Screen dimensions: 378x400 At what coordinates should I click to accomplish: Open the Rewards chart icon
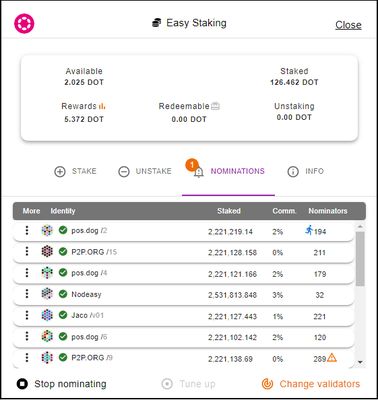102,106
